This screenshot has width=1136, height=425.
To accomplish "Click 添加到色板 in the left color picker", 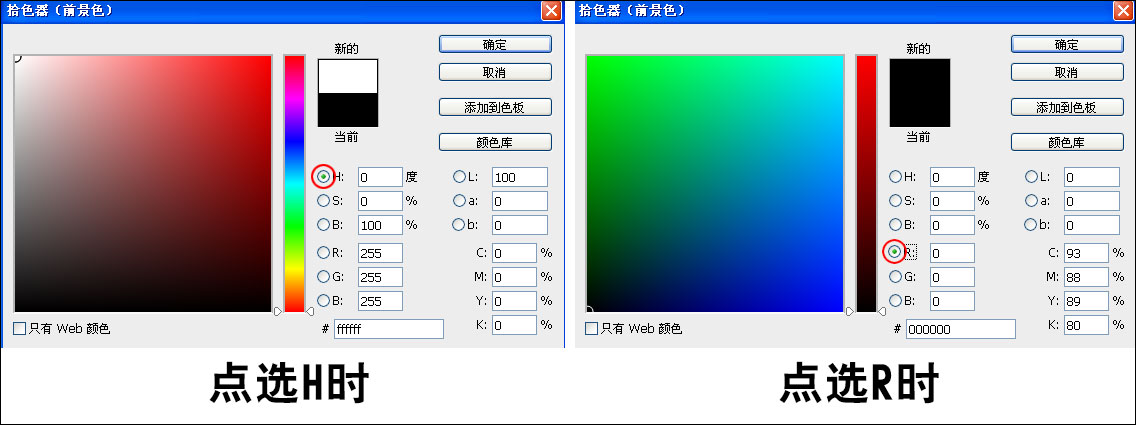I will coord(495,107).
